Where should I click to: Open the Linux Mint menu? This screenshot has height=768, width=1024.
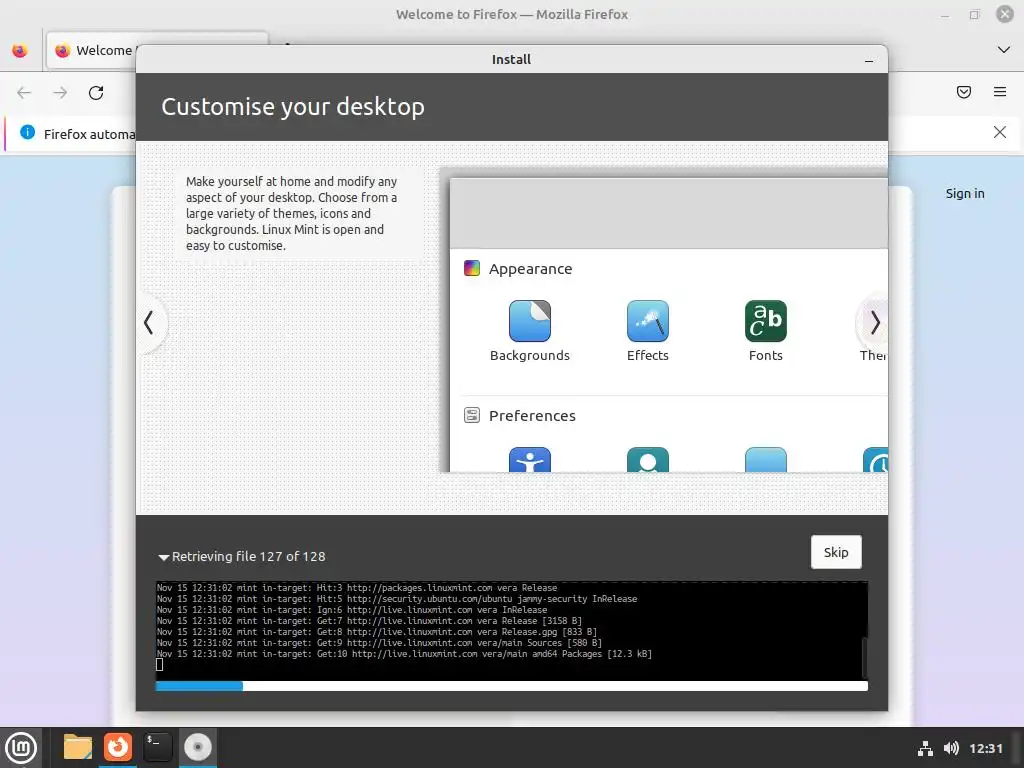(21, 748)
